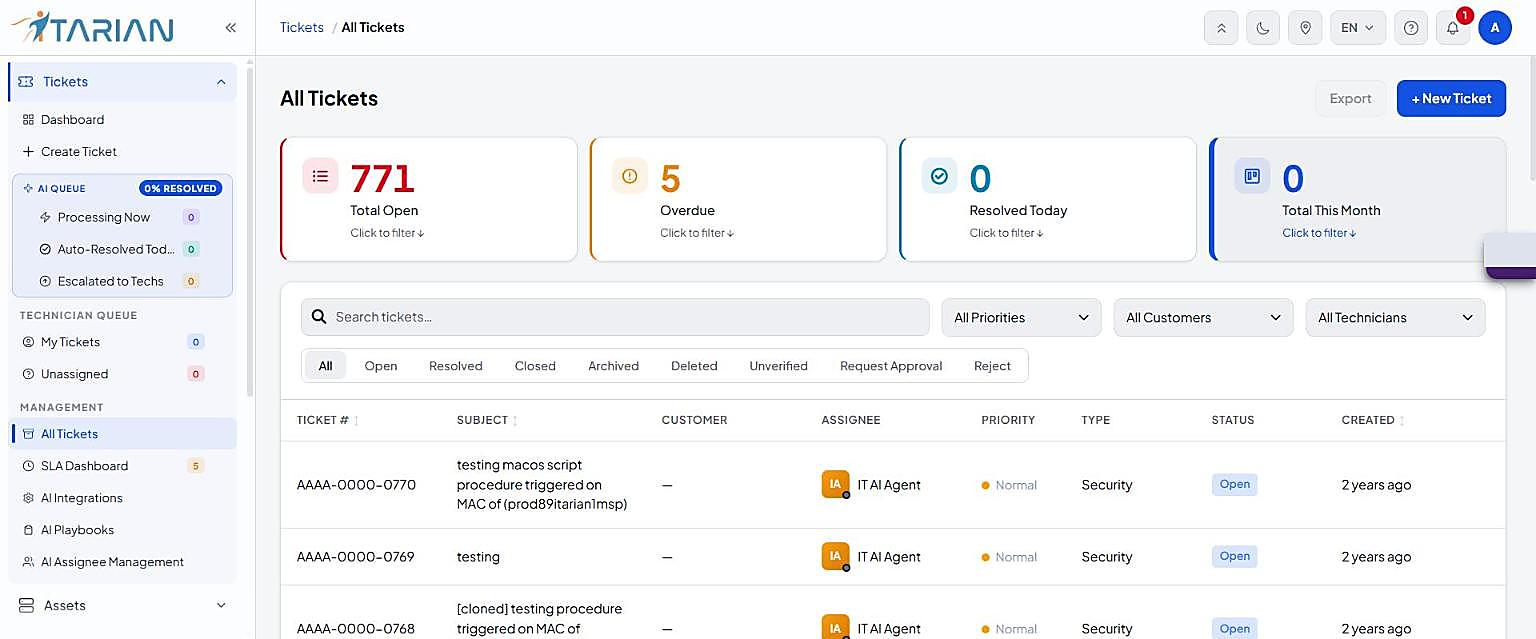This screenshot has width=1536, height=639.
Task: Open the help question mark icon
Action: click(x=1411, y=28)
